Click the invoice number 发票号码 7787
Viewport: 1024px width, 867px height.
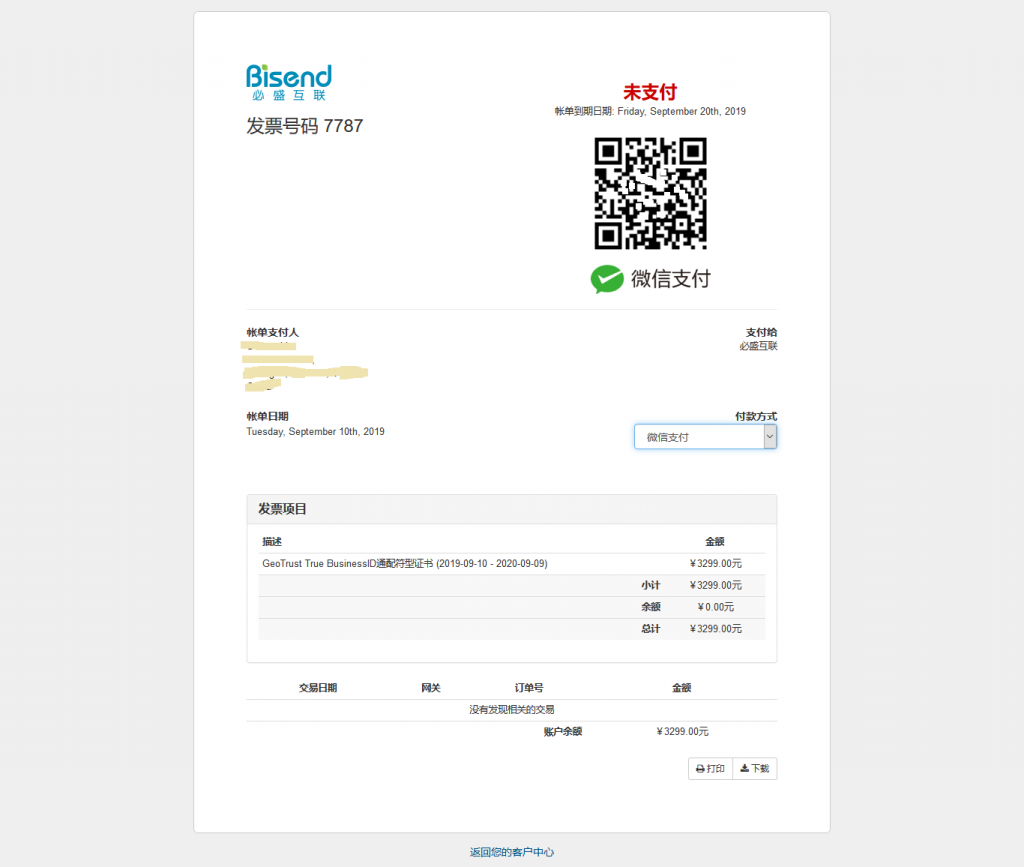(x=304, y=125)
